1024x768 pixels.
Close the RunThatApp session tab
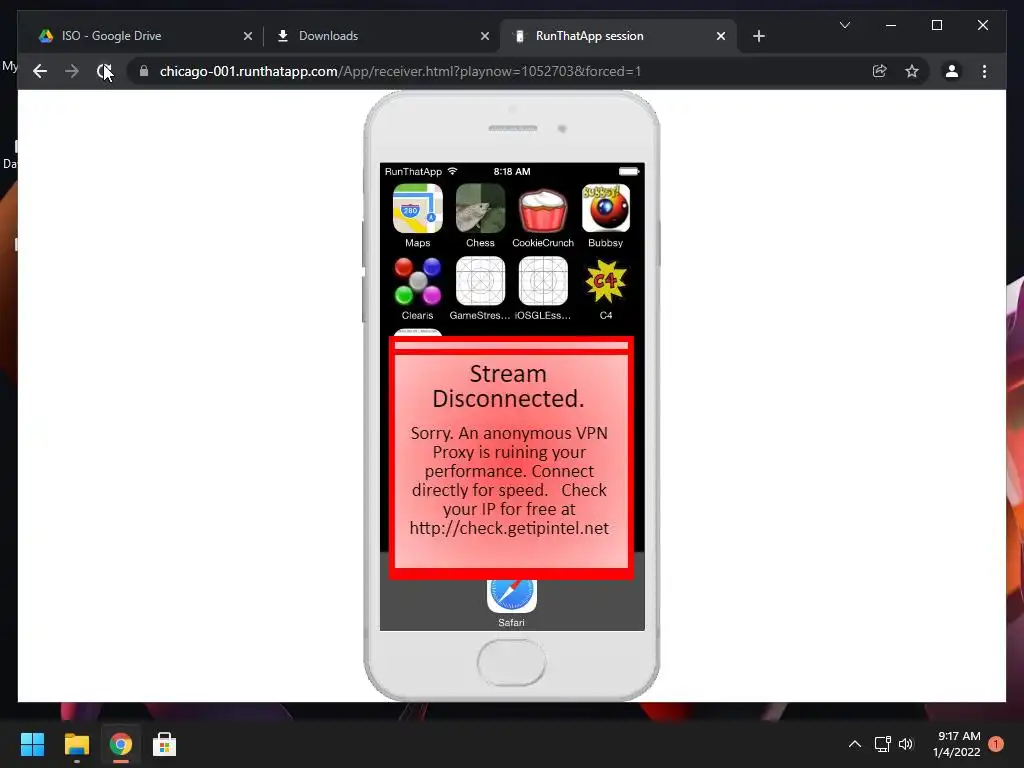click(721, 36)
